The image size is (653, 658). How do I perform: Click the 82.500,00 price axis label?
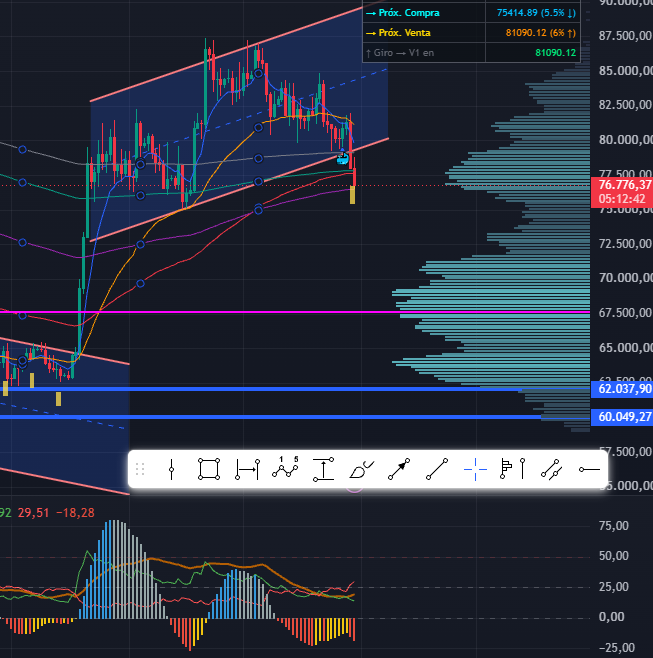pos(625,104)
